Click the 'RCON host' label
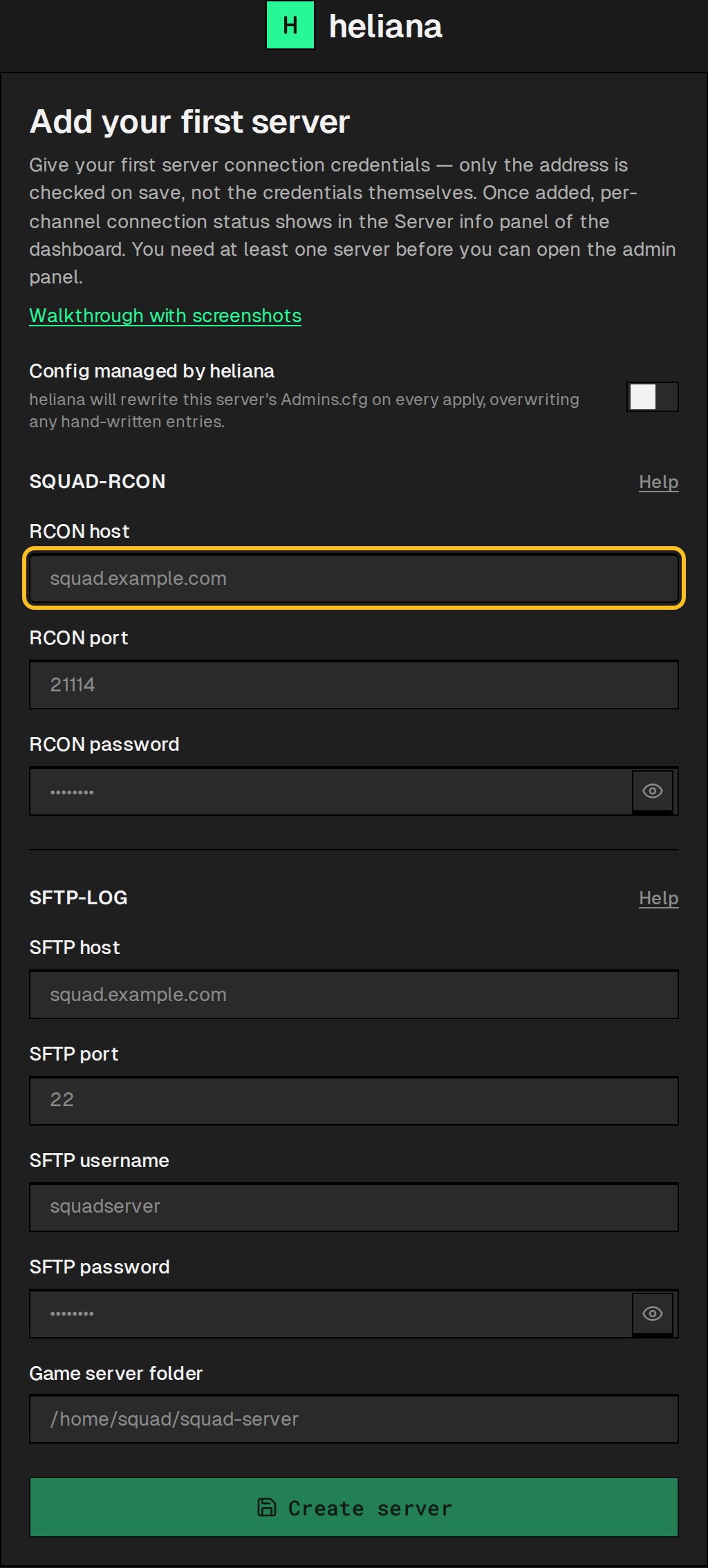 click(80, 531)
